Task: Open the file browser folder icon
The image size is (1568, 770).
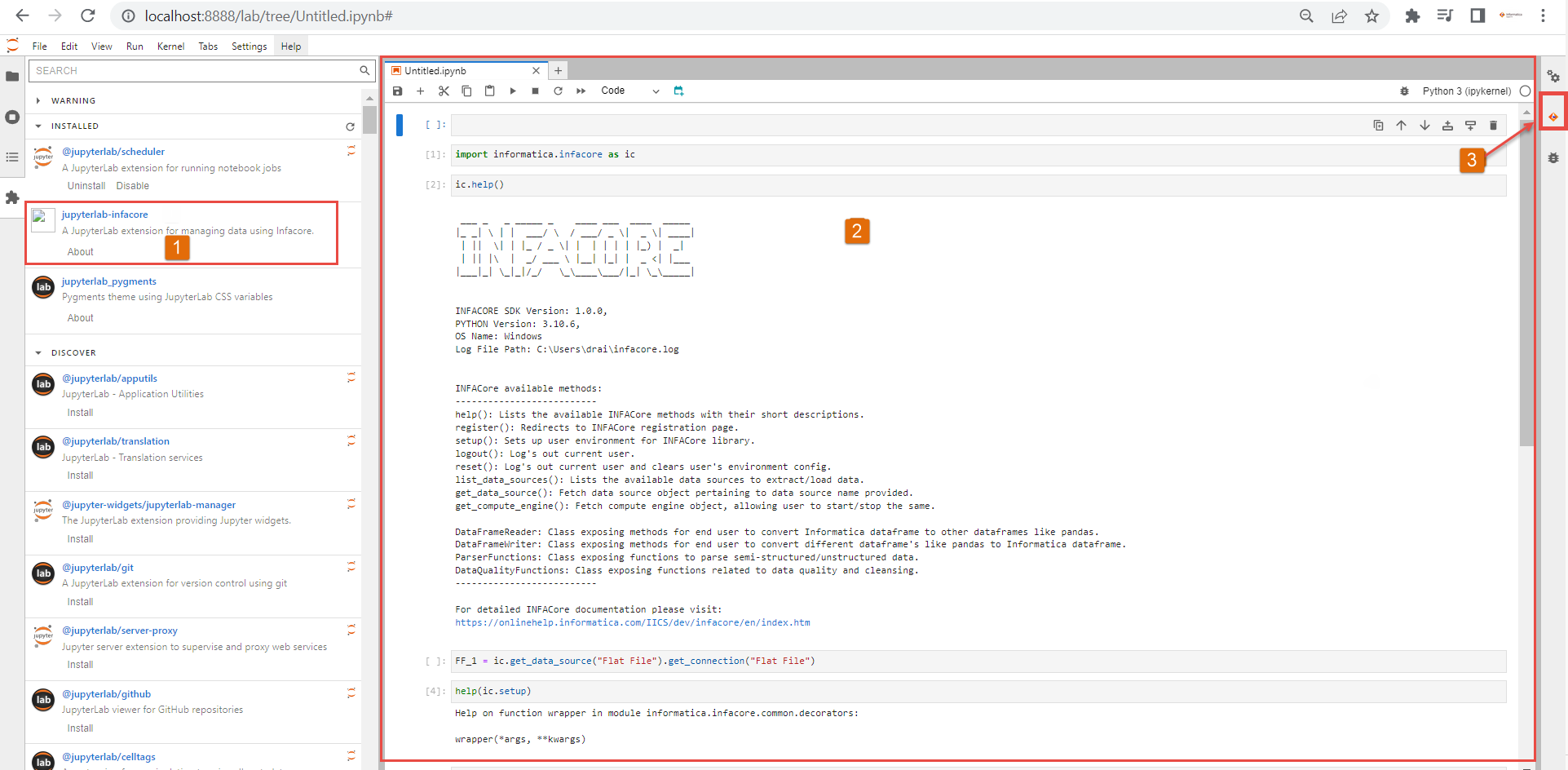Action: (12, 76)
